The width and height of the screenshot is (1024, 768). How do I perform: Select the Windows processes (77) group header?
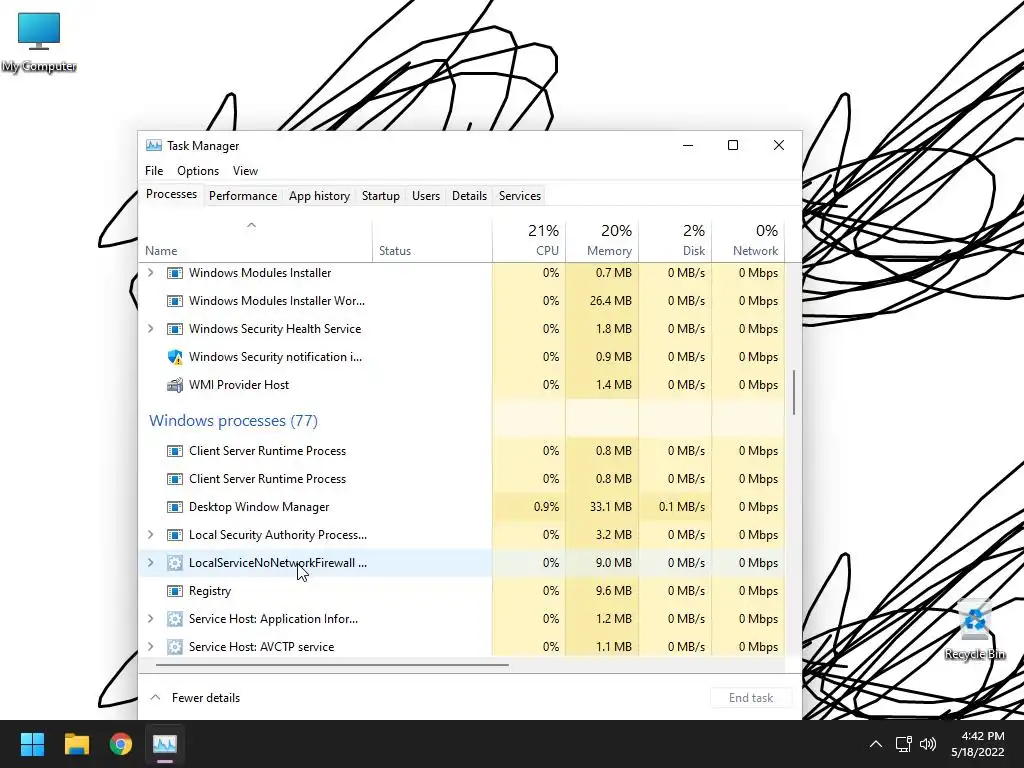(233, 421)
